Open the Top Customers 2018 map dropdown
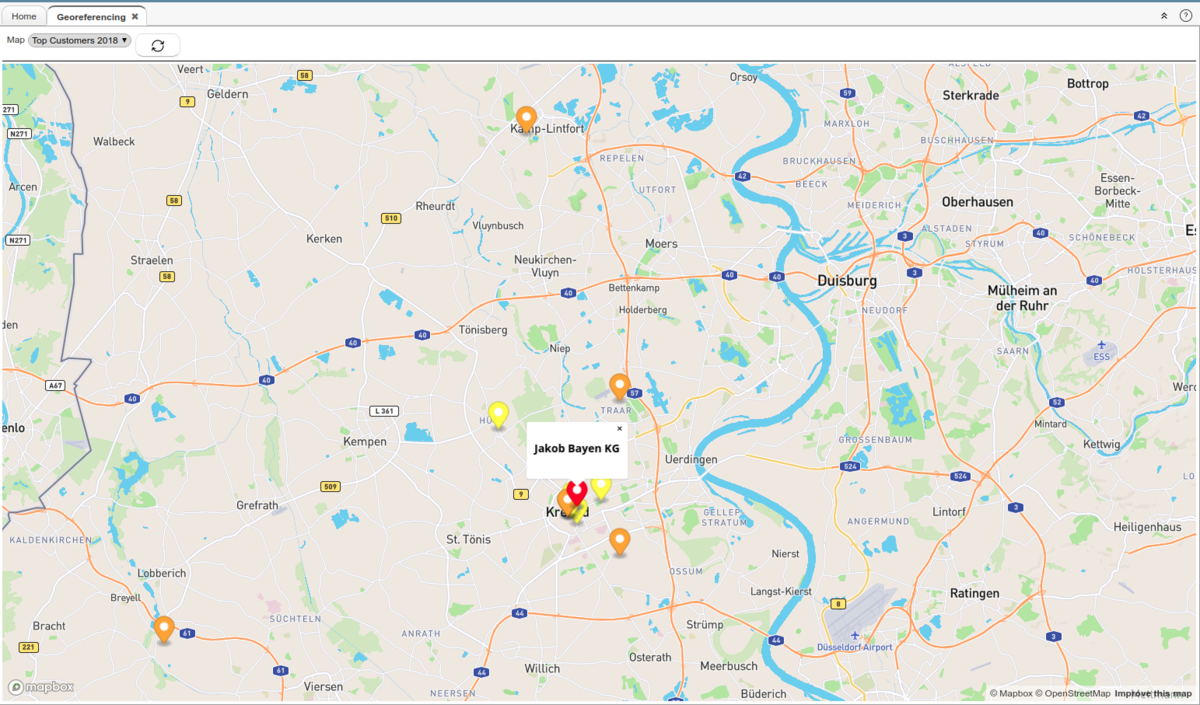Viewport: 1200px width, 705px height. click(80, 40)
